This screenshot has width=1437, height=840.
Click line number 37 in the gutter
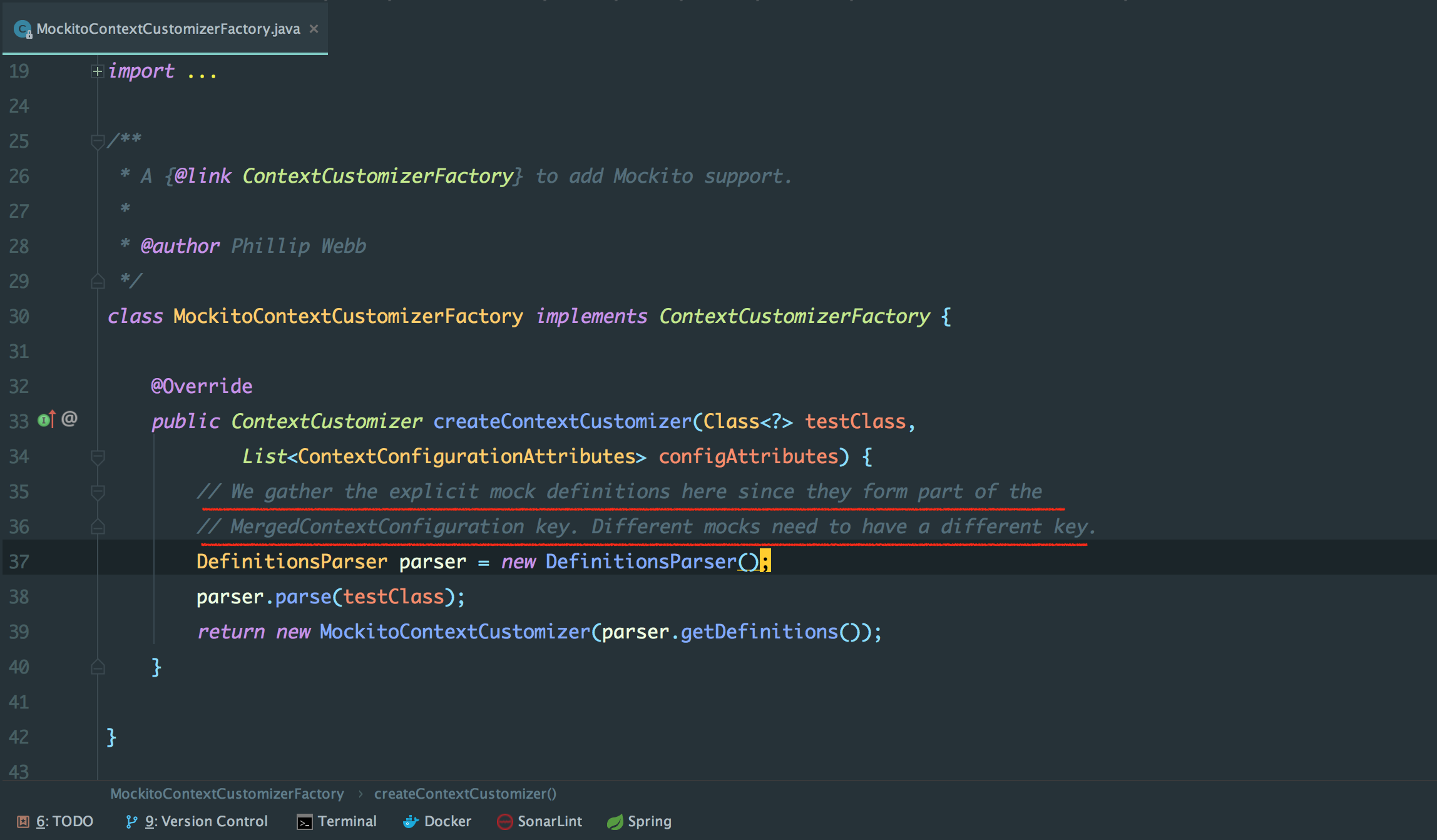[x=19, y=561]
